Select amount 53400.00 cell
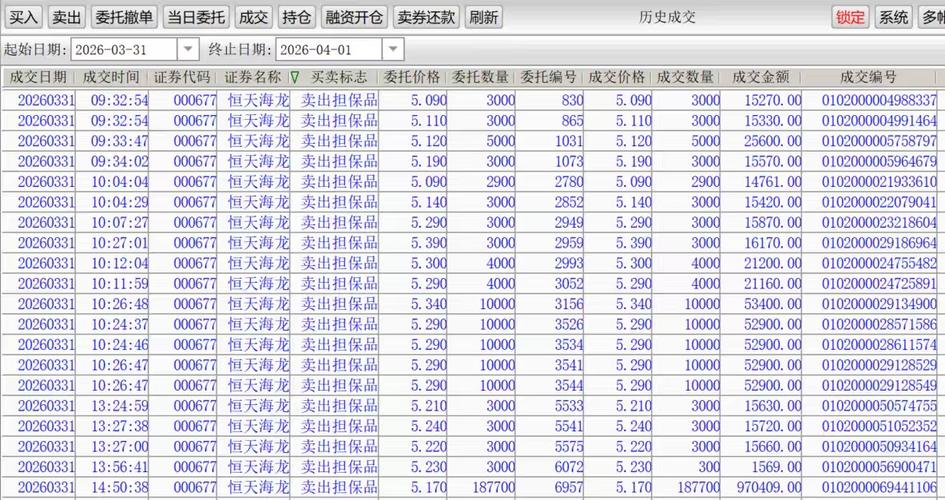This screenshot has height=500, width=945. click(x=773, y=304)
